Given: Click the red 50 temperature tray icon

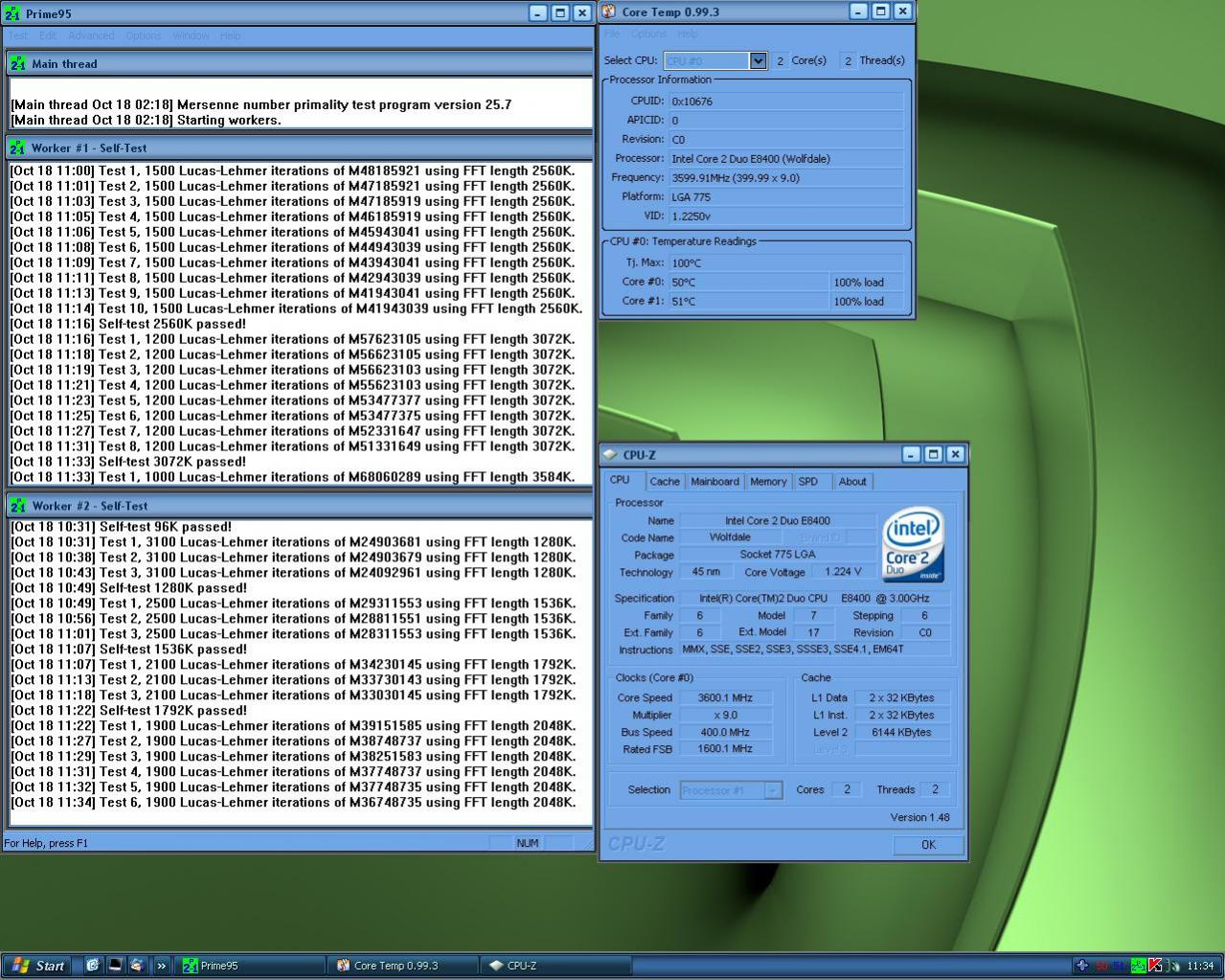Looking at the screenshot, I should [1102, 966].
